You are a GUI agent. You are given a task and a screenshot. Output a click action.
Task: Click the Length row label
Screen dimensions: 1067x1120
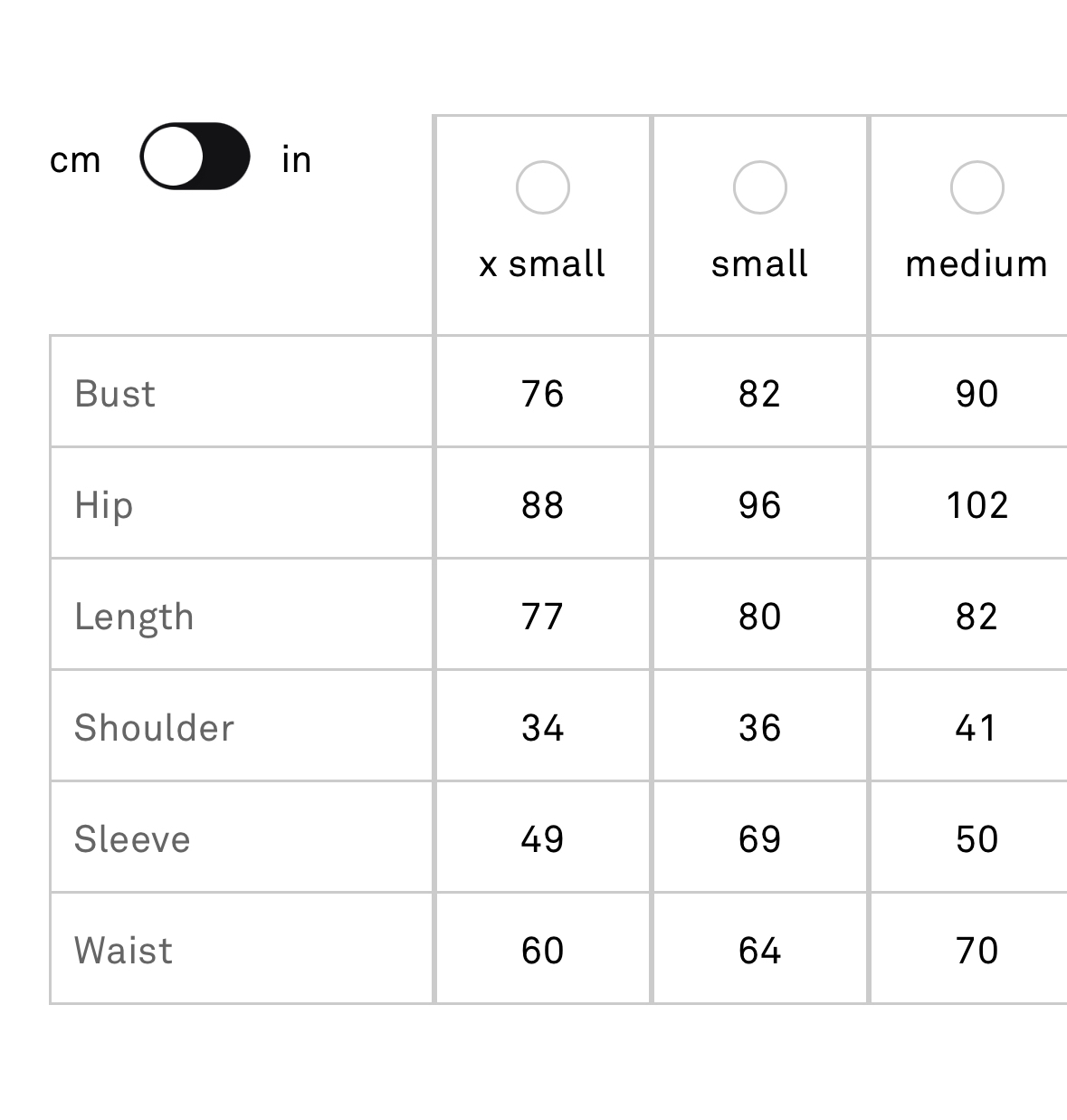[134, 617]
